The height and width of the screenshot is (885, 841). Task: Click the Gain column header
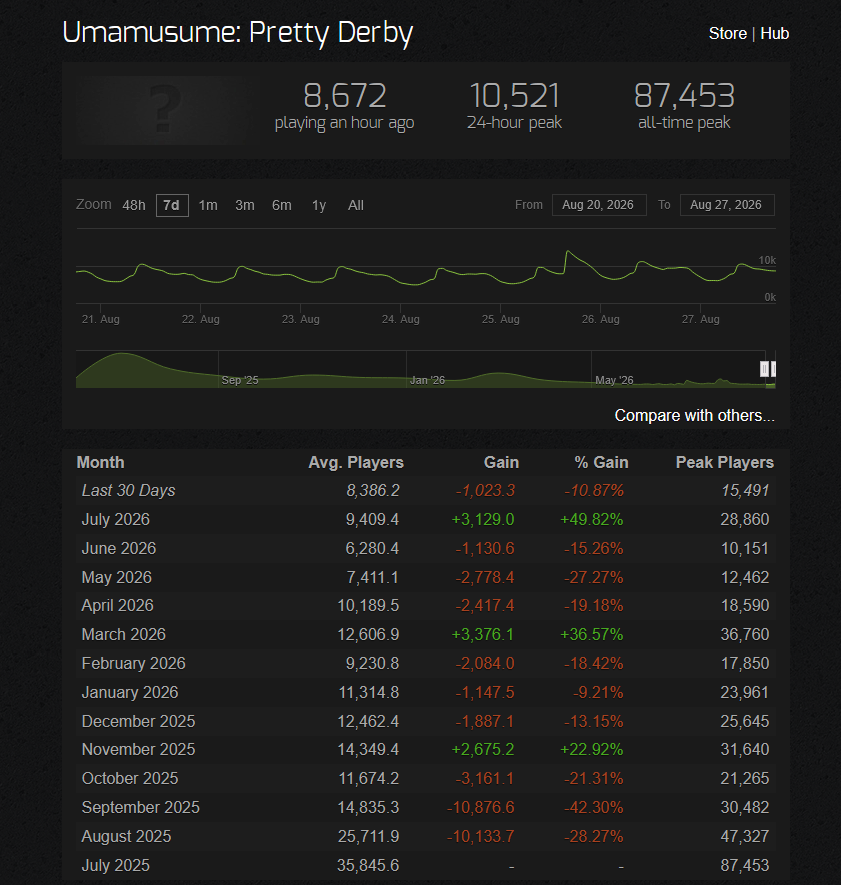click(501, 462)
